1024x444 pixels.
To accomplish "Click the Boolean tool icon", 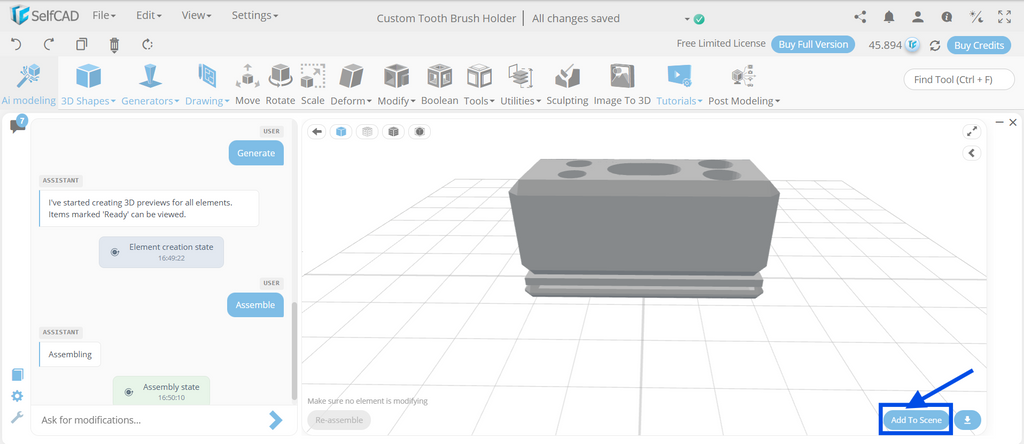I will point(440,76).
